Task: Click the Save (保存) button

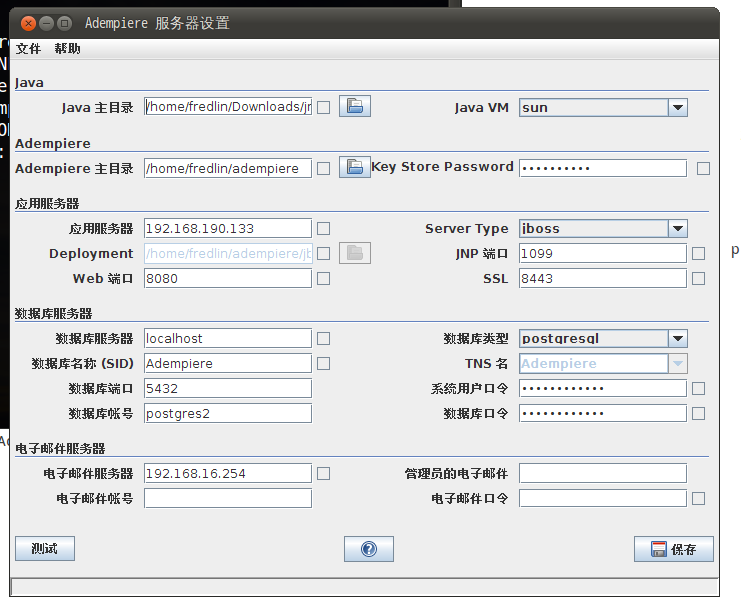Action: (x=674, y=549)
